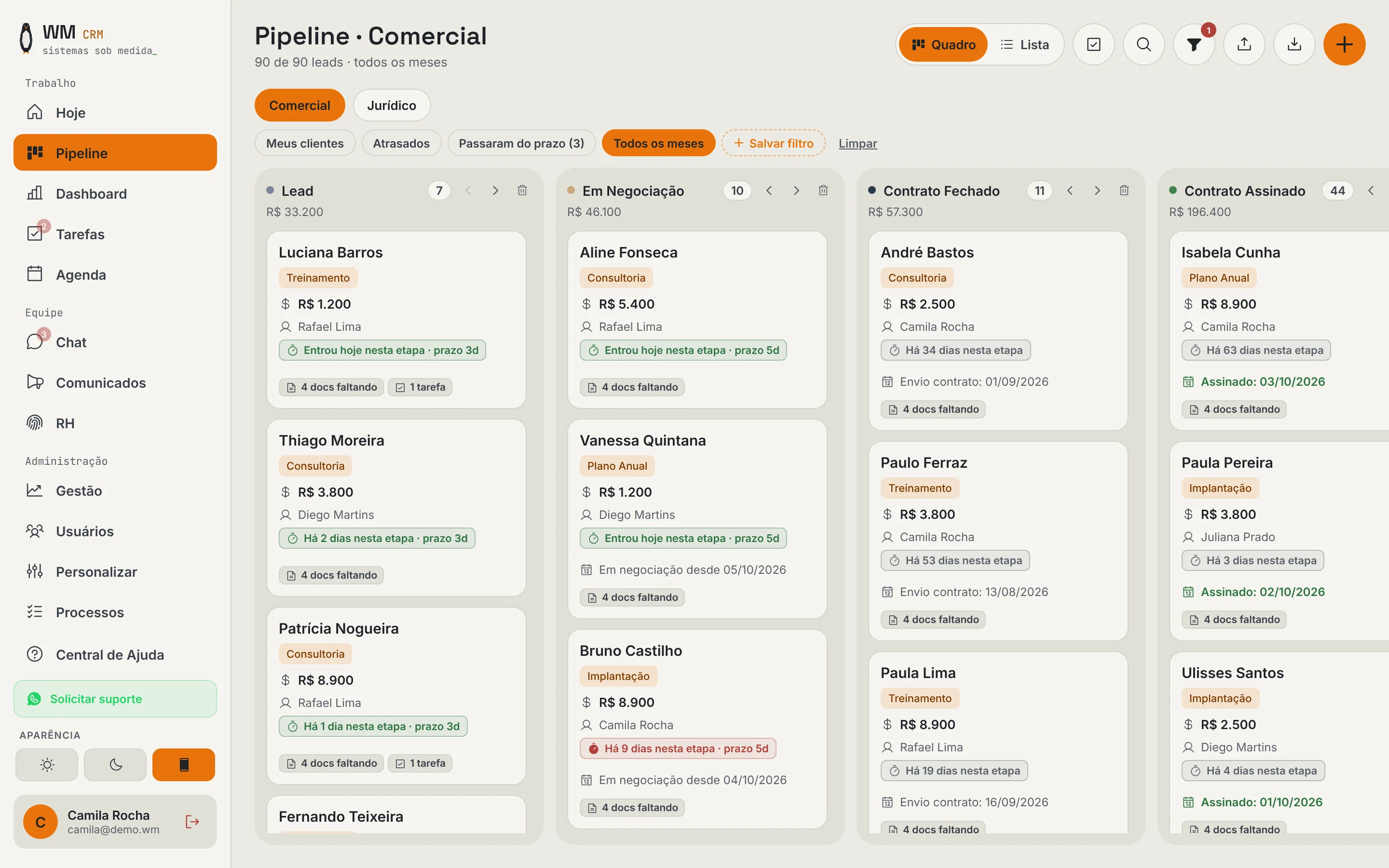Add a new lead with the plus button
Screen dimensions: 1389x868
(x=1344, y=44)
